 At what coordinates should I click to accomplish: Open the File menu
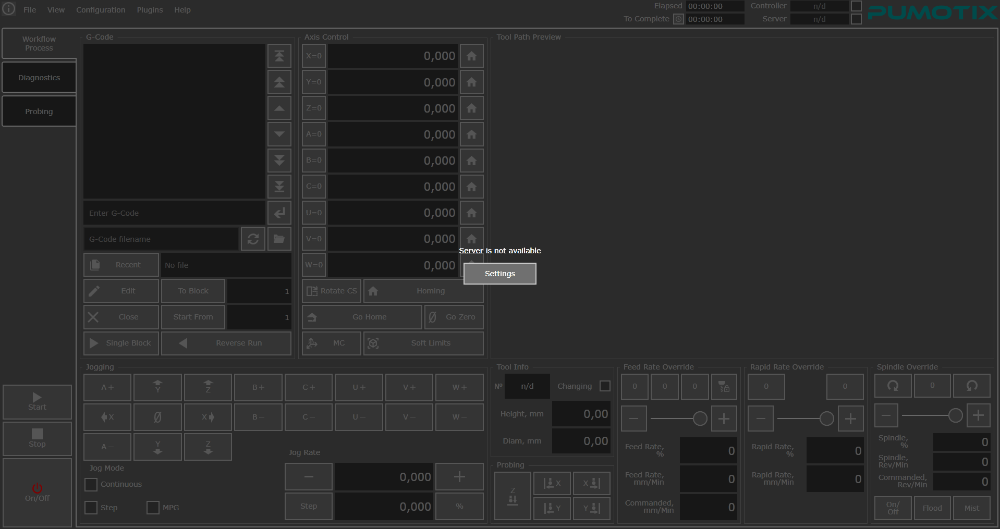(29, 10)
